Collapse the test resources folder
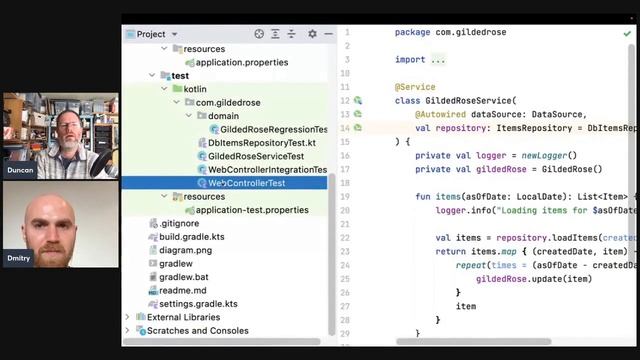 (164, 196)
